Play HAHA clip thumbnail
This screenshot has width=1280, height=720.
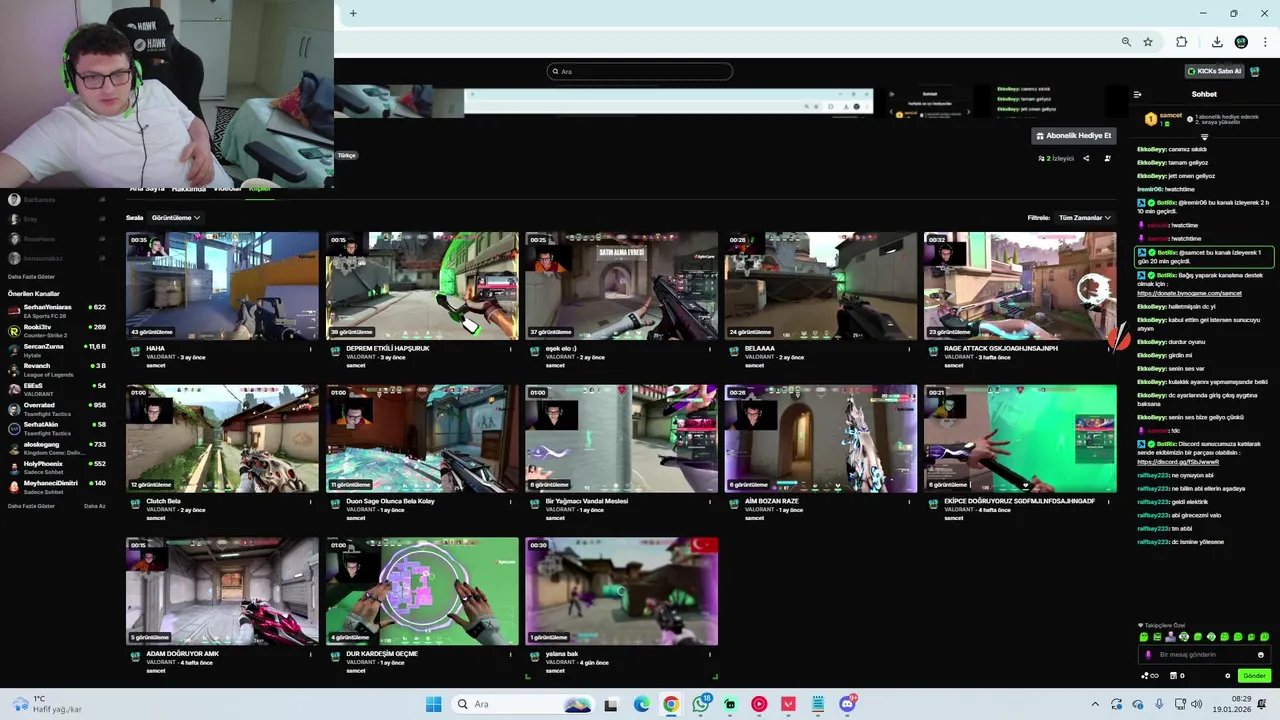click(x=222, y=286)
